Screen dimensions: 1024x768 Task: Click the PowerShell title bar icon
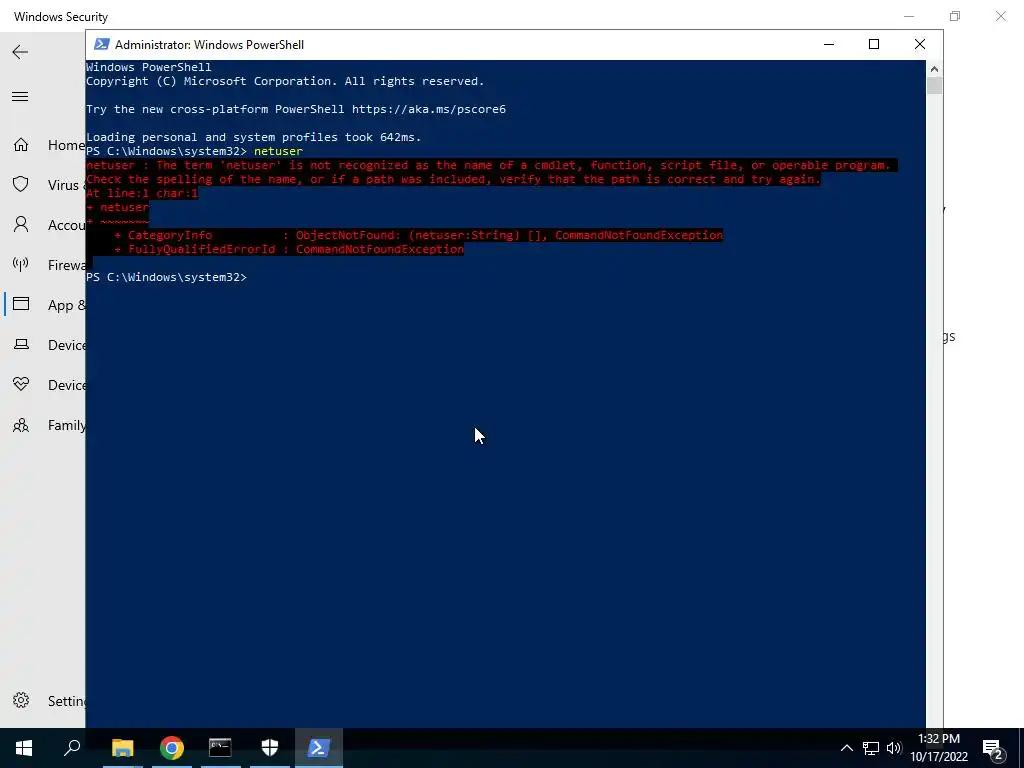click(101, 44)
